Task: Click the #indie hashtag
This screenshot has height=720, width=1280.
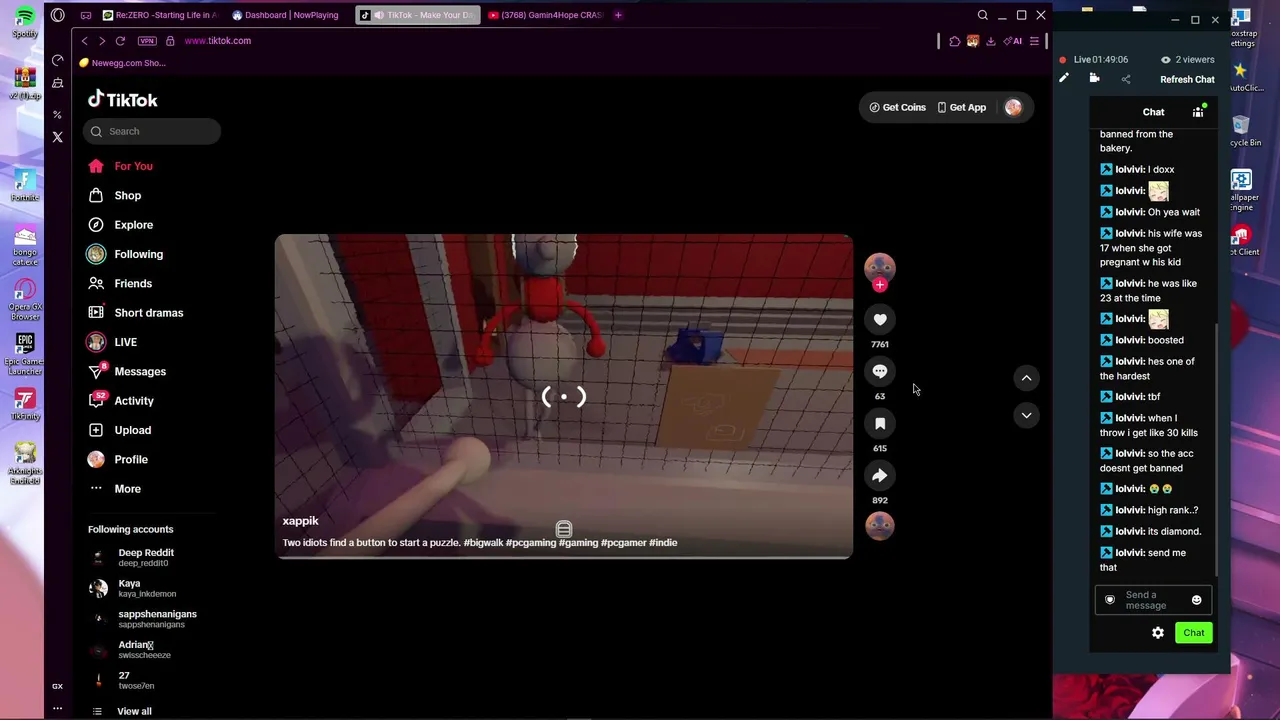Action: point(663,543)
